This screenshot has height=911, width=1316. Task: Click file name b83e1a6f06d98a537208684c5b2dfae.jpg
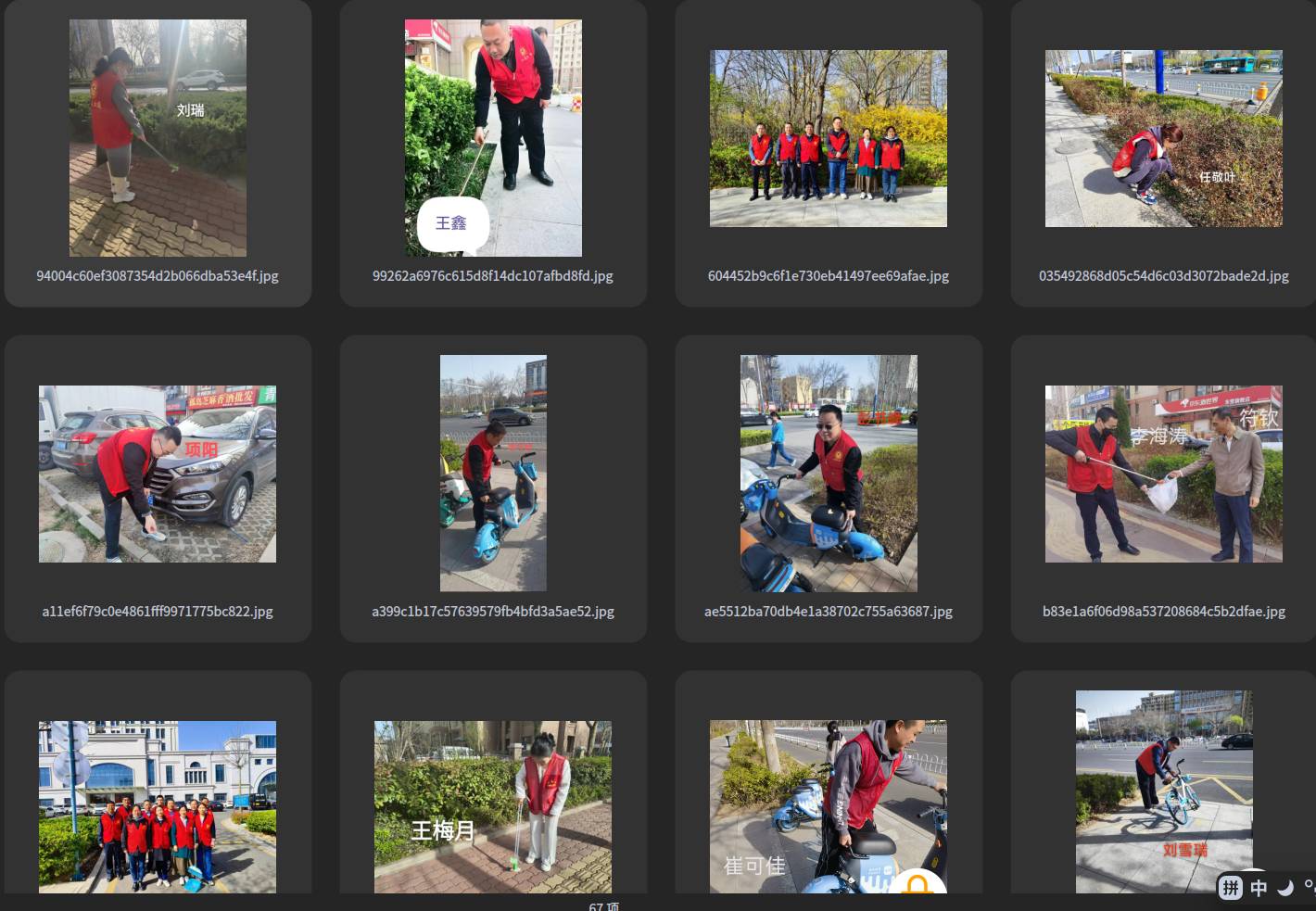click(1164, 612)
